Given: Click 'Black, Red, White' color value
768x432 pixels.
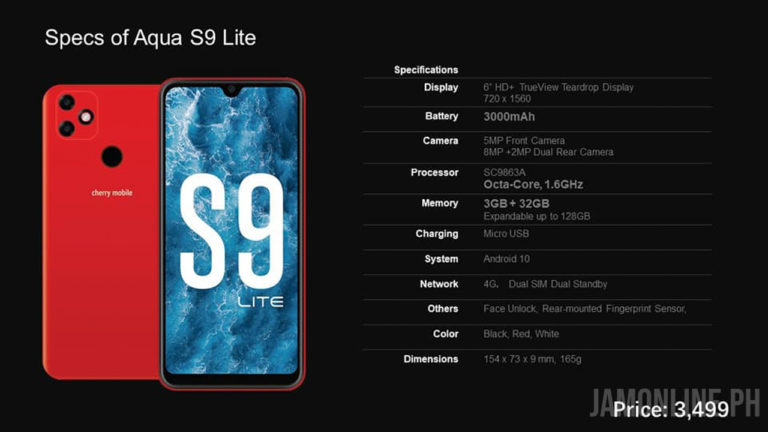Looking at the screenshot, I should point(521,334).
